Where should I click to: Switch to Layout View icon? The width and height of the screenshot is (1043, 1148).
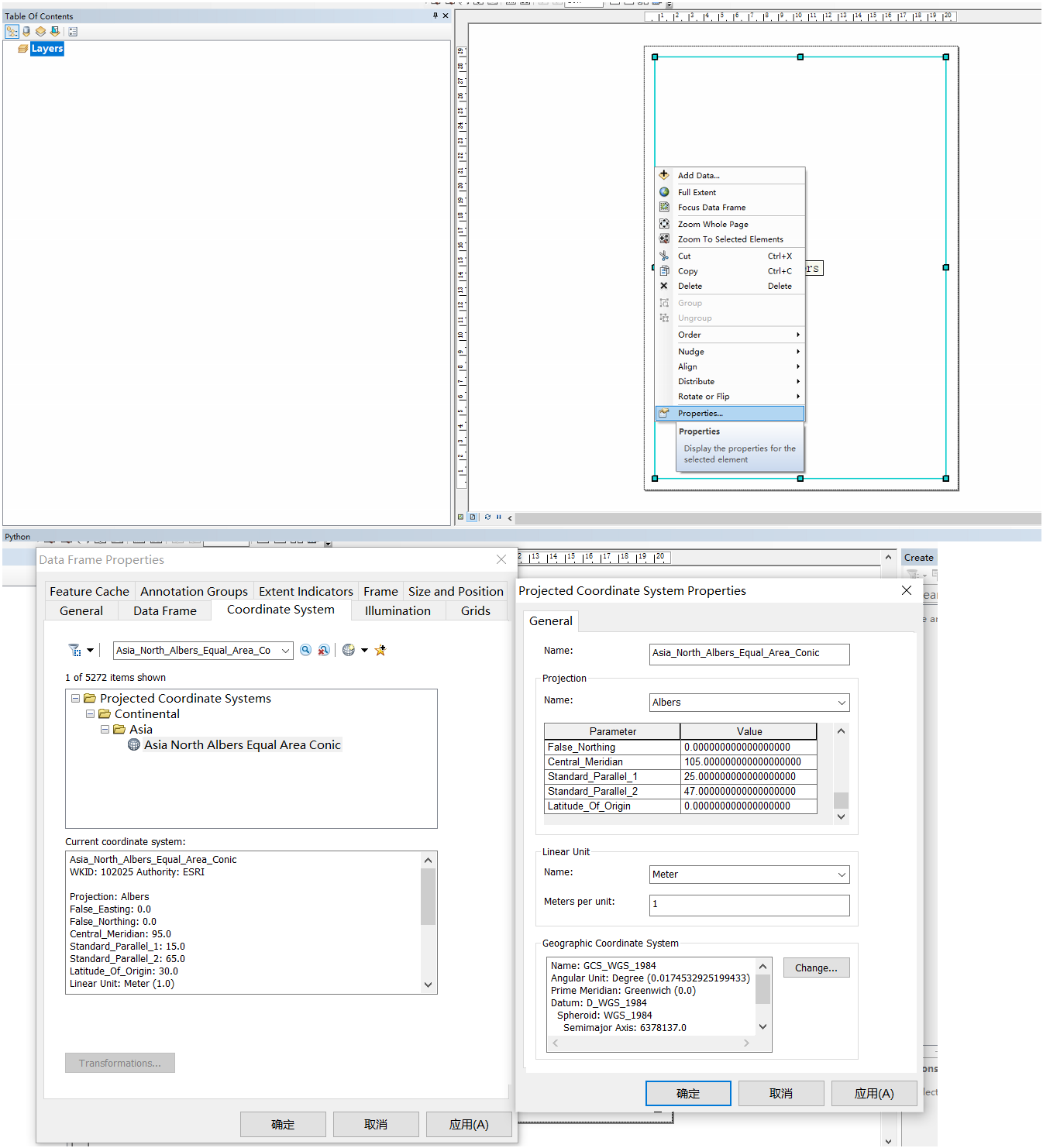point(473,517)
